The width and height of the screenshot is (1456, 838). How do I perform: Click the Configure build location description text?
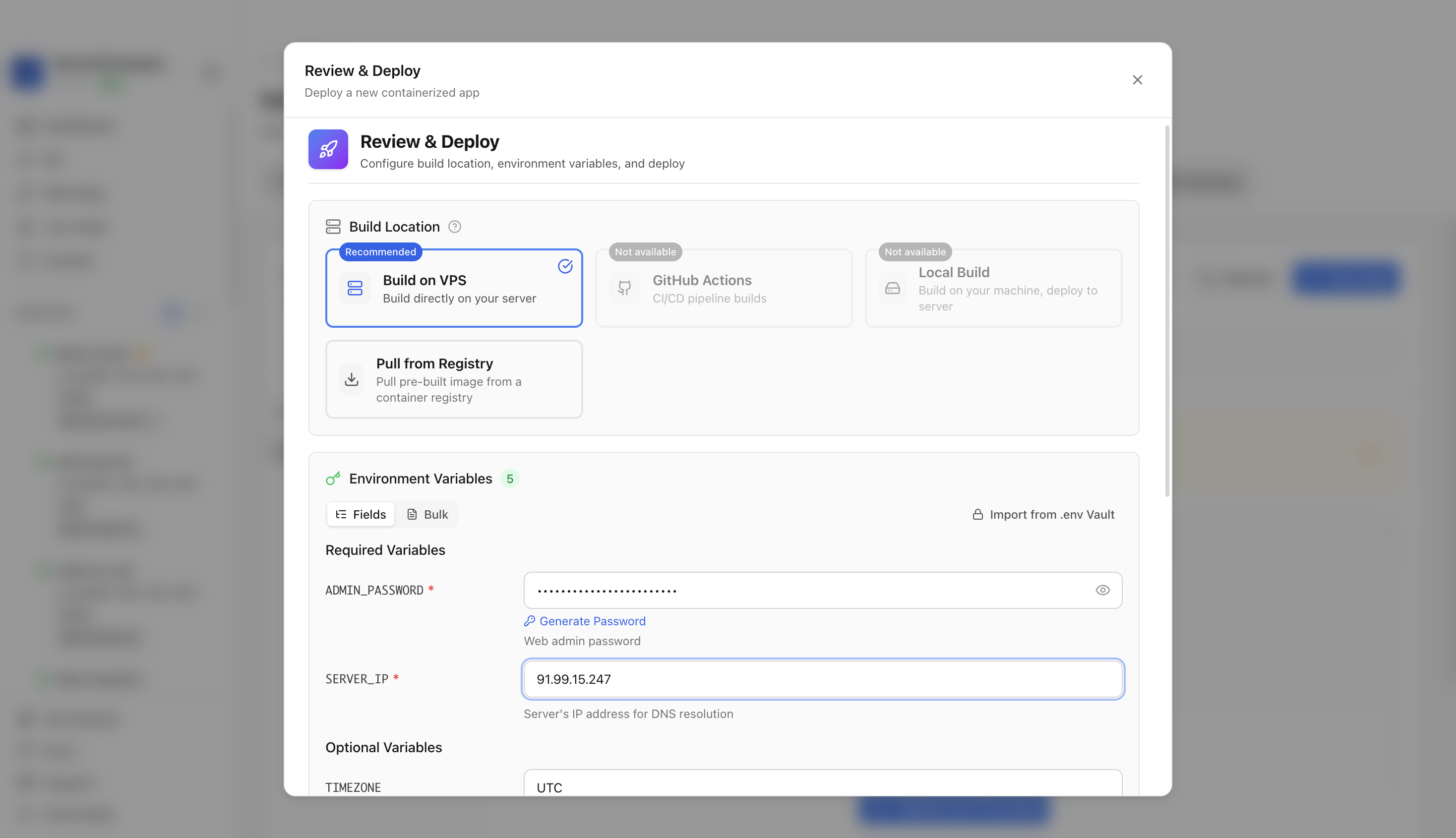[523, 164]
